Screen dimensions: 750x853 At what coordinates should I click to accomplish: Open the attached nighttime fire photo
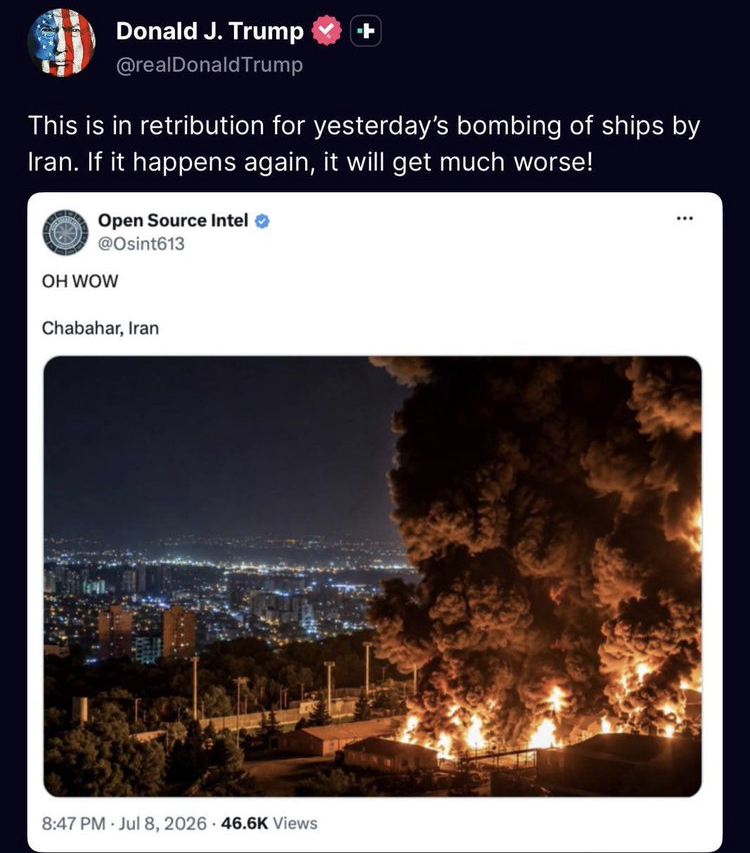[373, 577]
